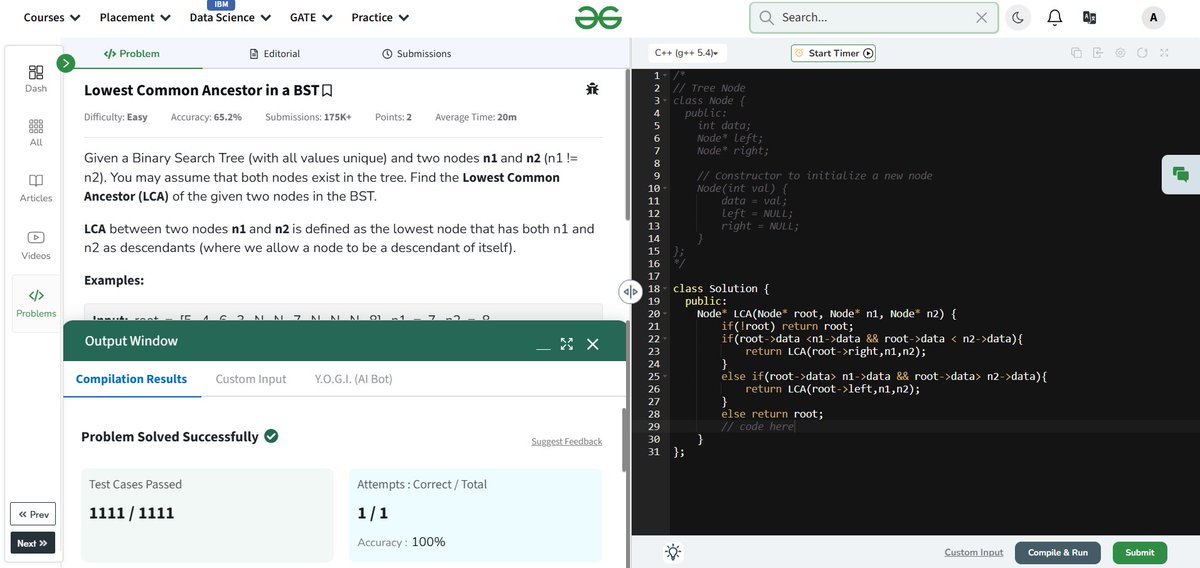Open the Placement dropdown menu
1200x568 pixels.
(x=135, y=17)
